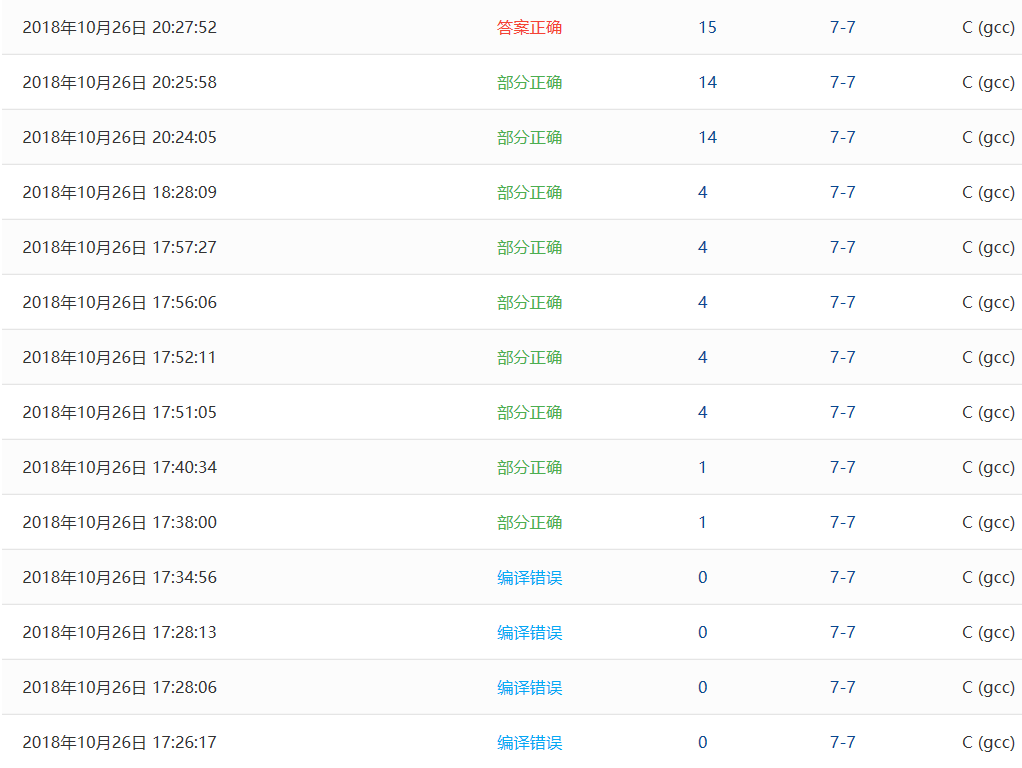1022x768 pixels.
Task: Click the timestamp 2018年10月26日 20:24:05
Action: 119,138
